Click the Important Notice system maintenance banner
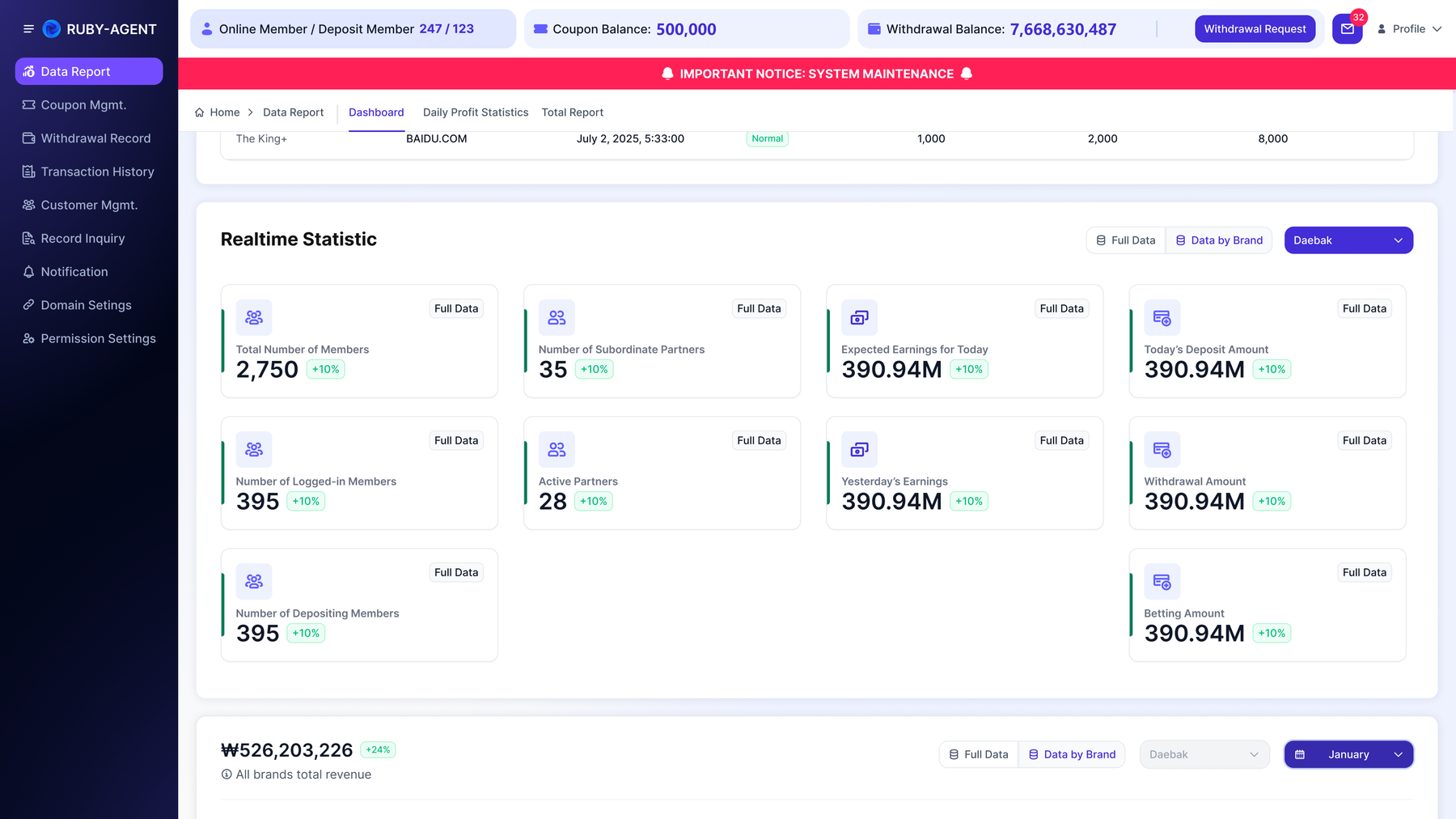The image size is (1456, 819). tap(817, 74)
